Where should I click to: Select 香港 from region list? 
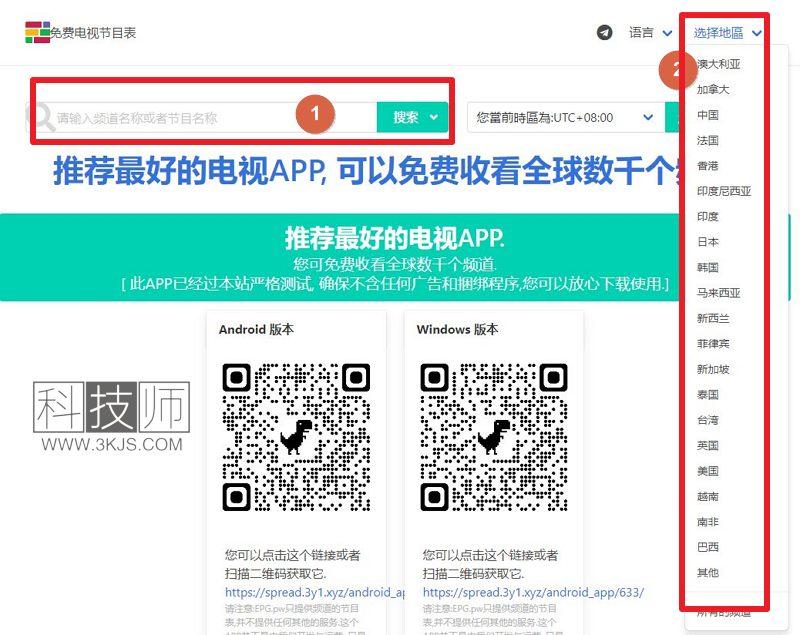tap(708, 166)
